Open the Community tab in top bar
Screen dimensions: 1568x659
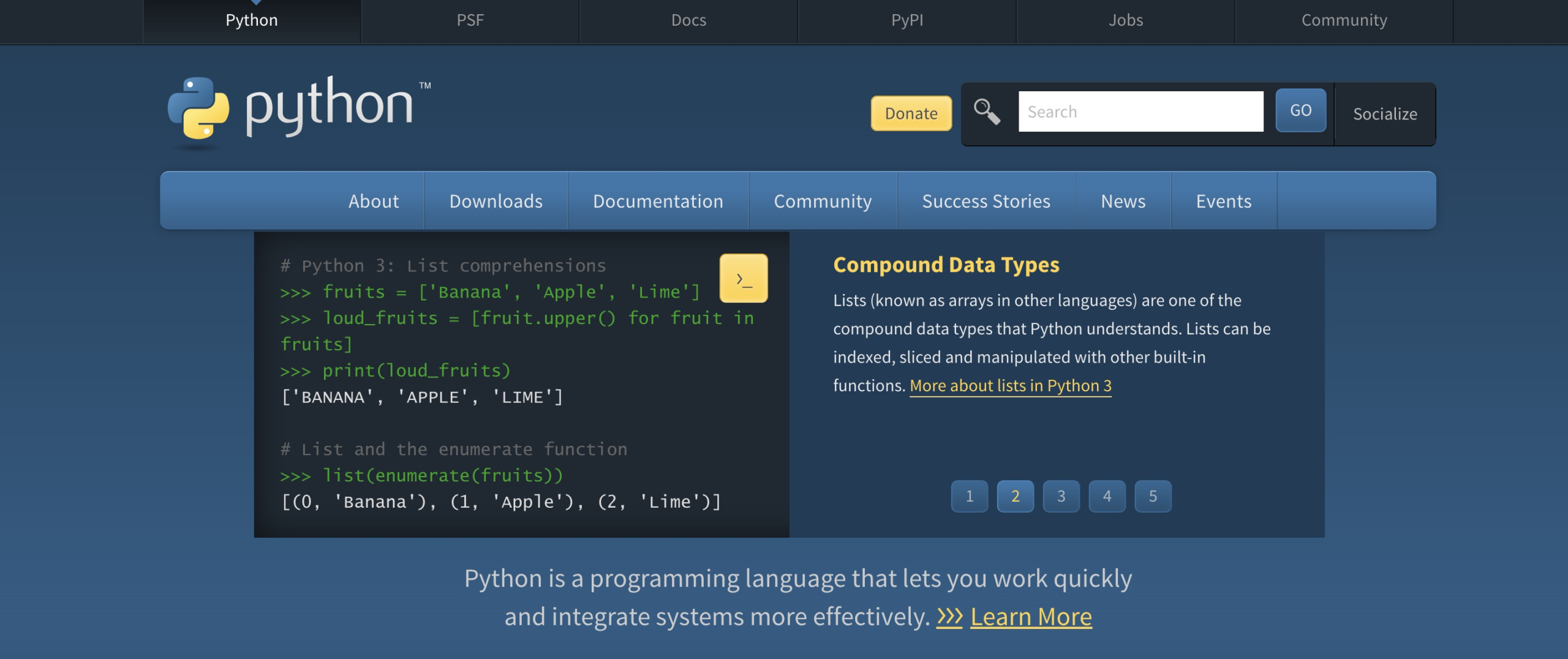click(x=1344, y=21)
